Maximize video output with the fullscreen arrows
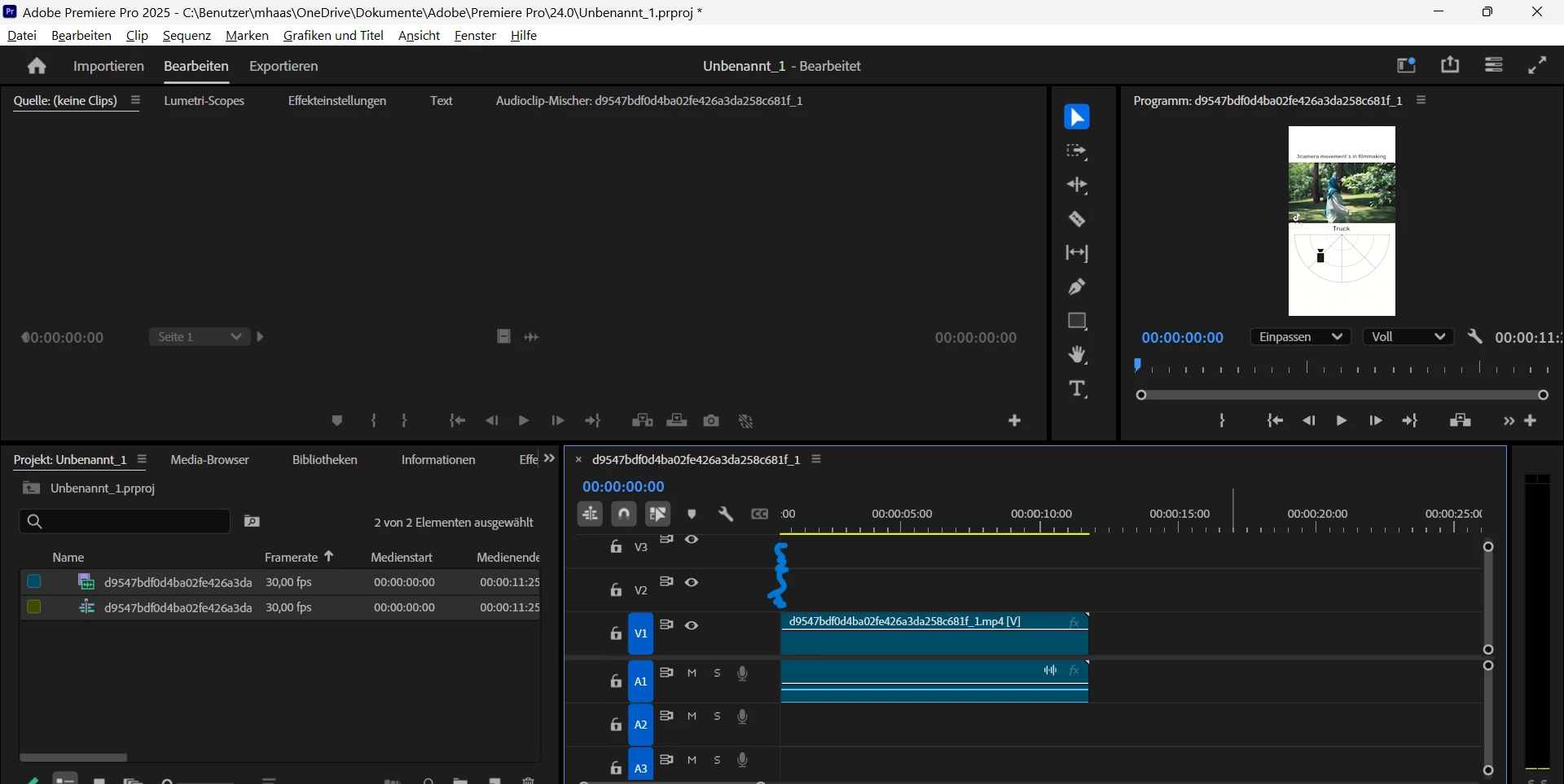Viewport: 1564px width, 784px height. coord(1537,65)
